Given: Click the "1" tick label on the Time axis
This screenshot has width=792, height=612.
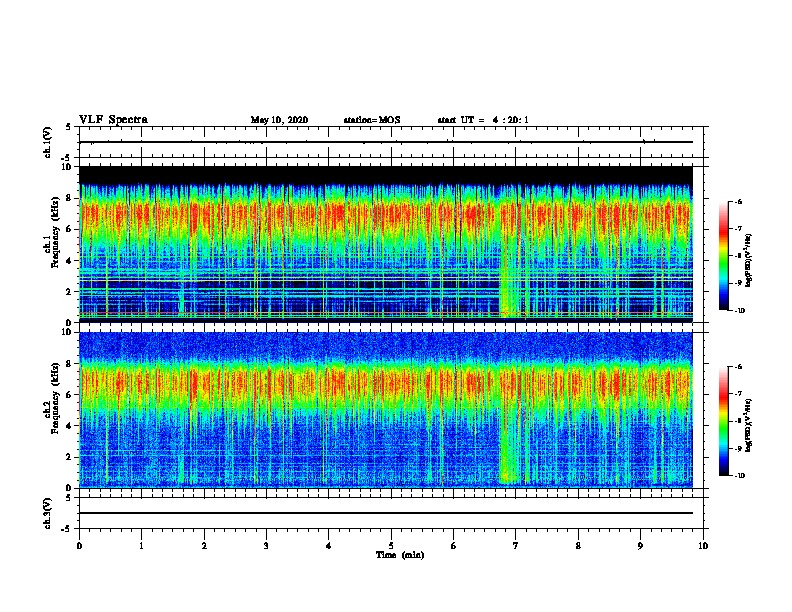Looking at the screenshot, I should point(141,546).
